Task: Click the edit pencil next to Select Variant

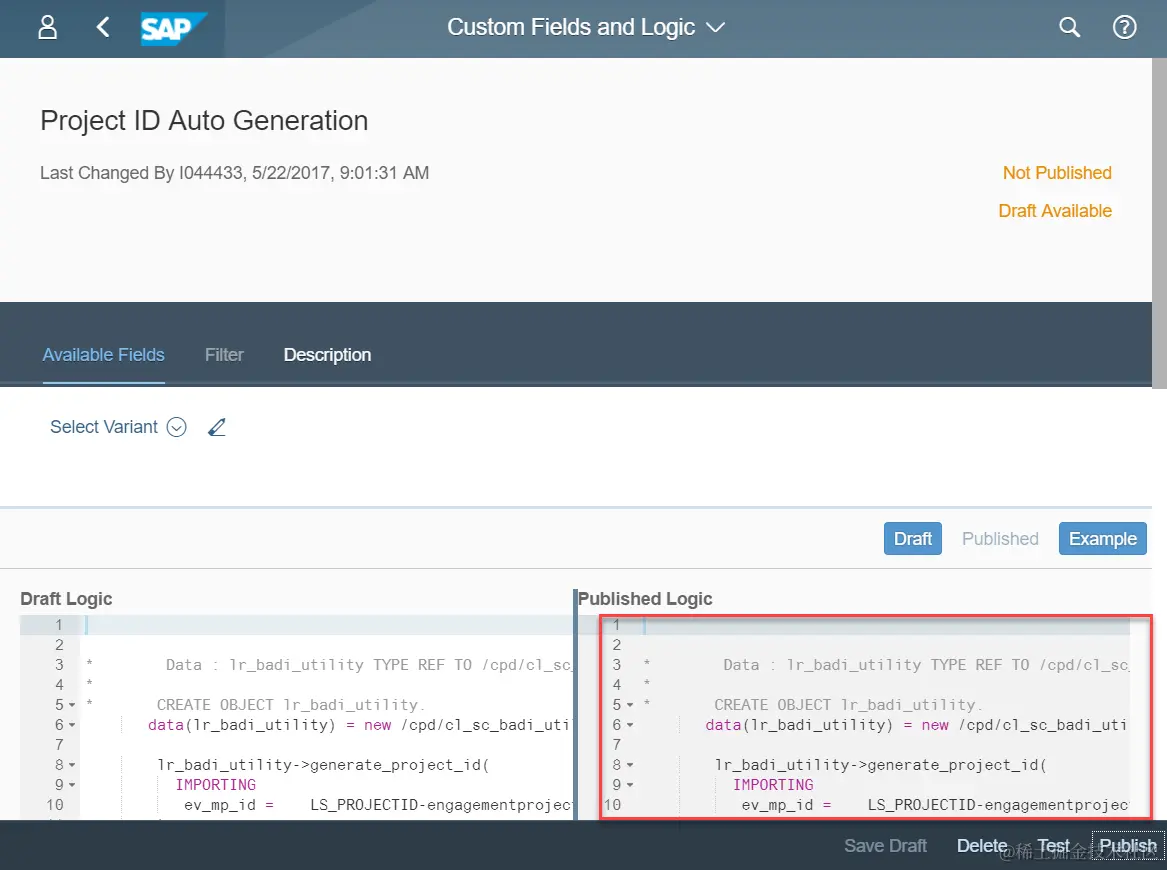Action: tap(217, 426)
